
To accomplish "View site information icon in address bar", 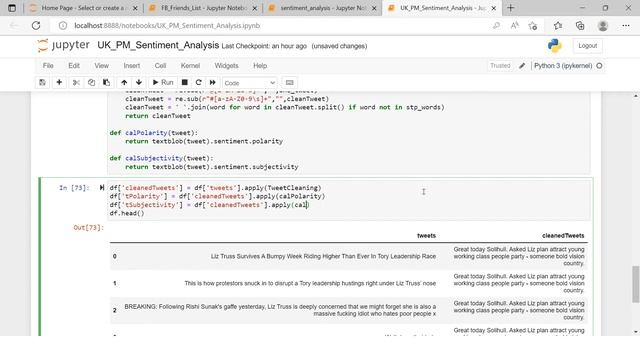I will [x=62, y=26].
